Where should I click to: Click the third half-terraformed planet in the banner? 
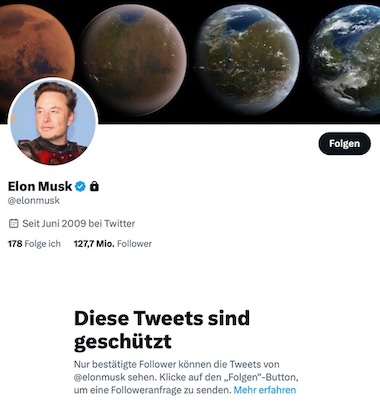click(x=247, y=55)
